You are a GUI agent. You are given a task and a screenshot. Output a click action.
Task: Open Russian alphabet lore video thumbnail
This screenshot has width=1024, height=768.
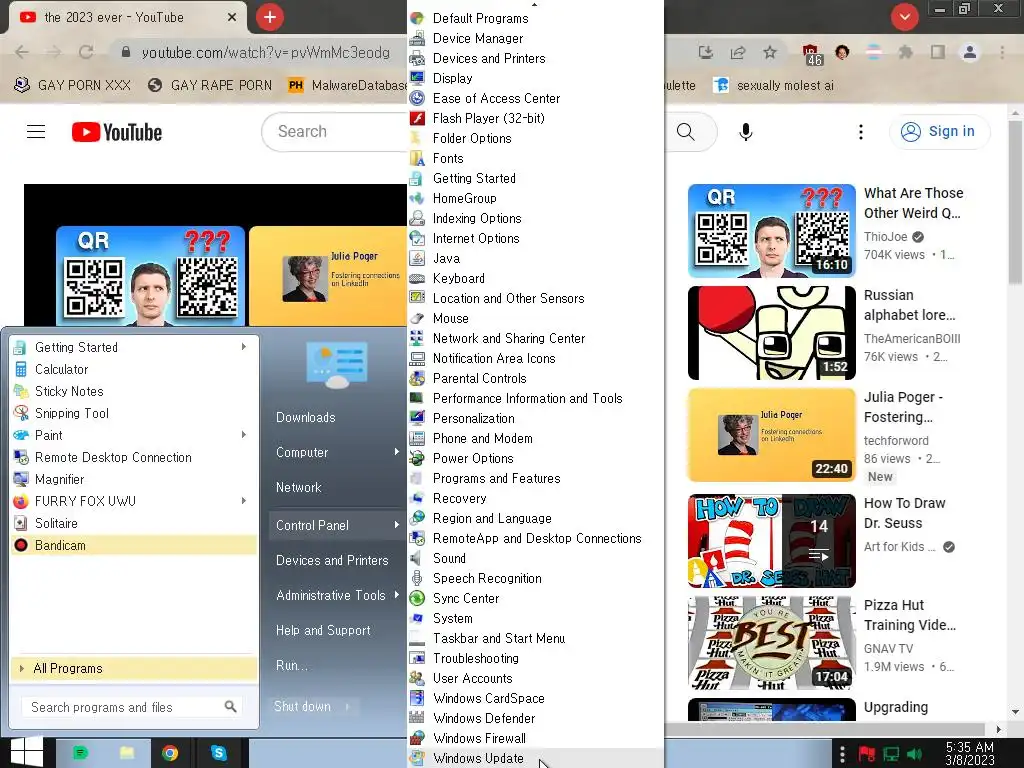(x=771, y=333)
